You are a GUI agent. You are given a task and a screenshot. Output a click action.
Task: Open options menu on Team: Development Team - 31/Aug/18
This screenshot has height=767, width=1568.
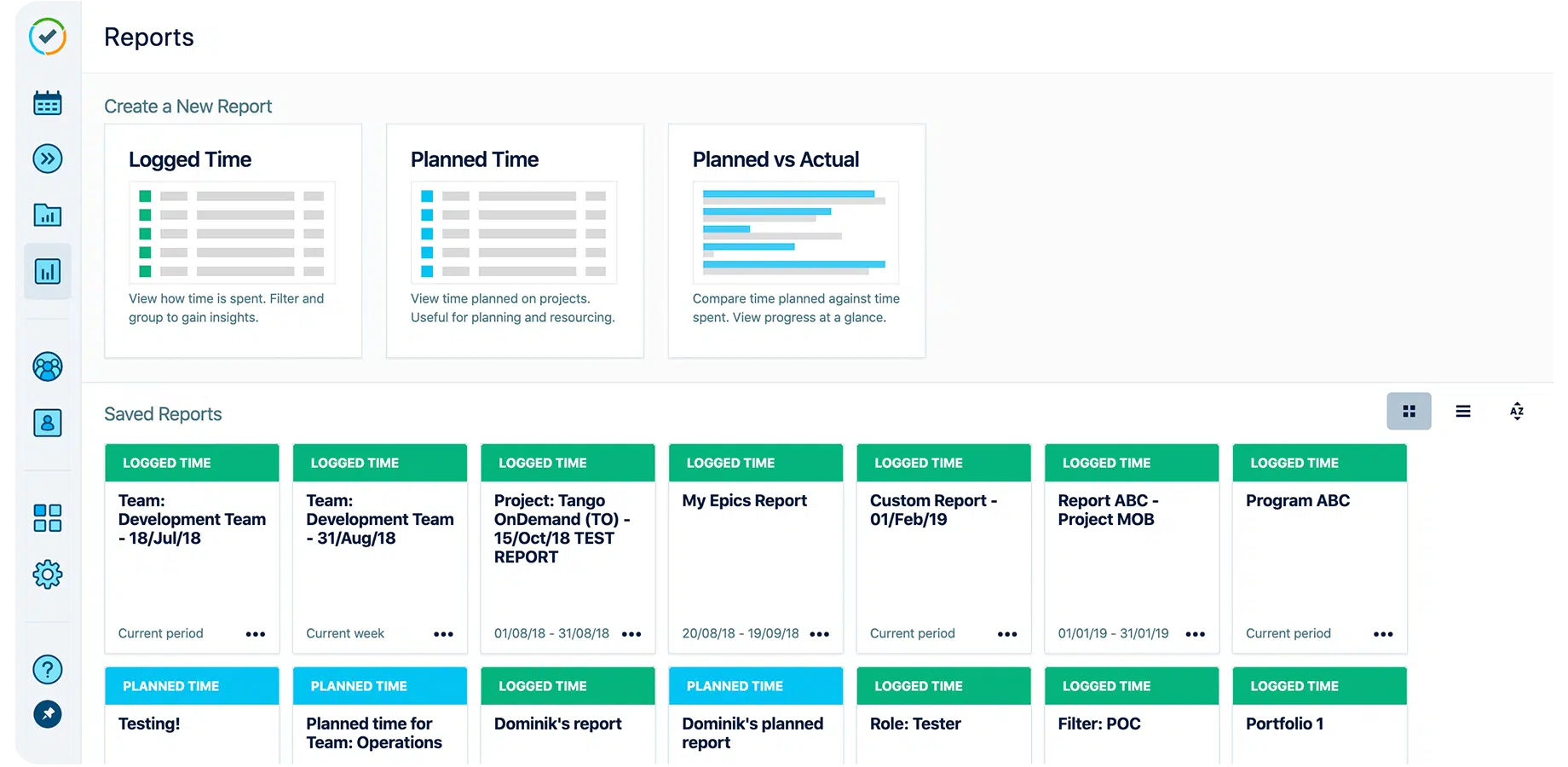[x=444, y=634]
